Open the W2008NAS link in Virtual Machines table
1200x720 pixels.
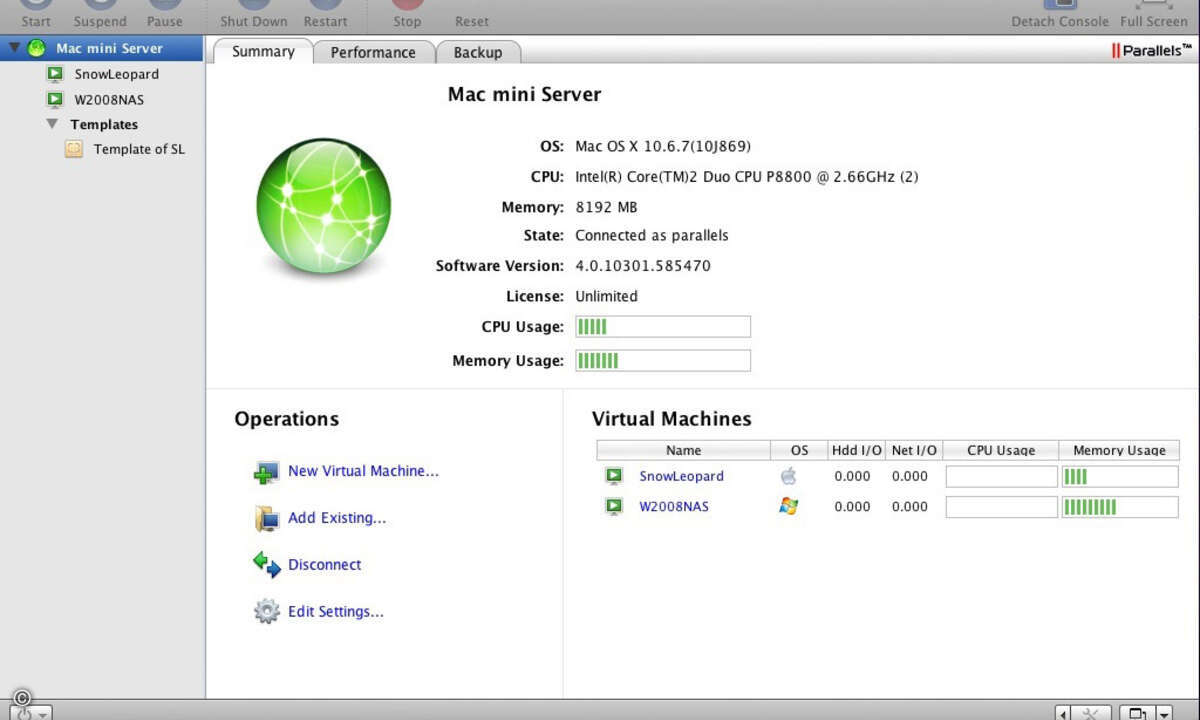tap(674, 507)
